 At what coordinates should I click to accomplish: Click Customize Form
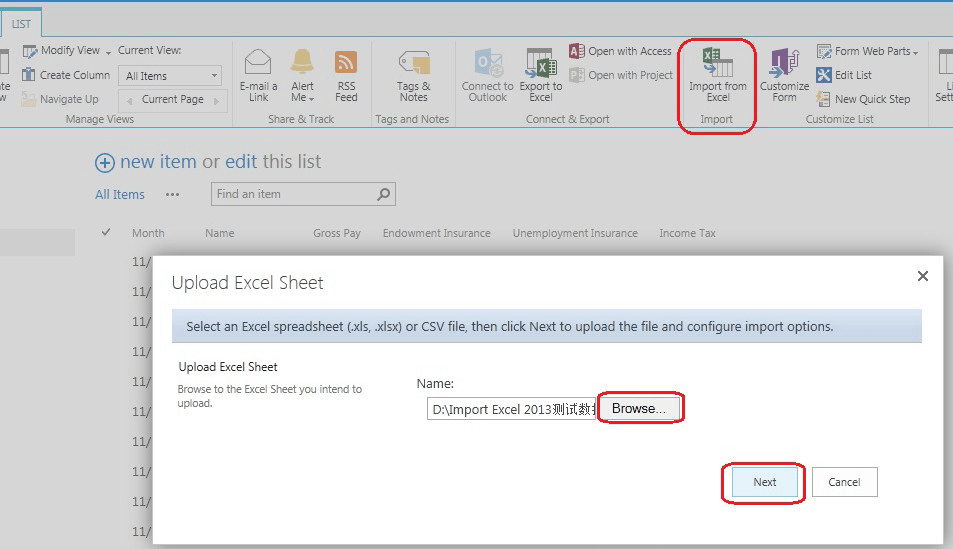point(784,75)
